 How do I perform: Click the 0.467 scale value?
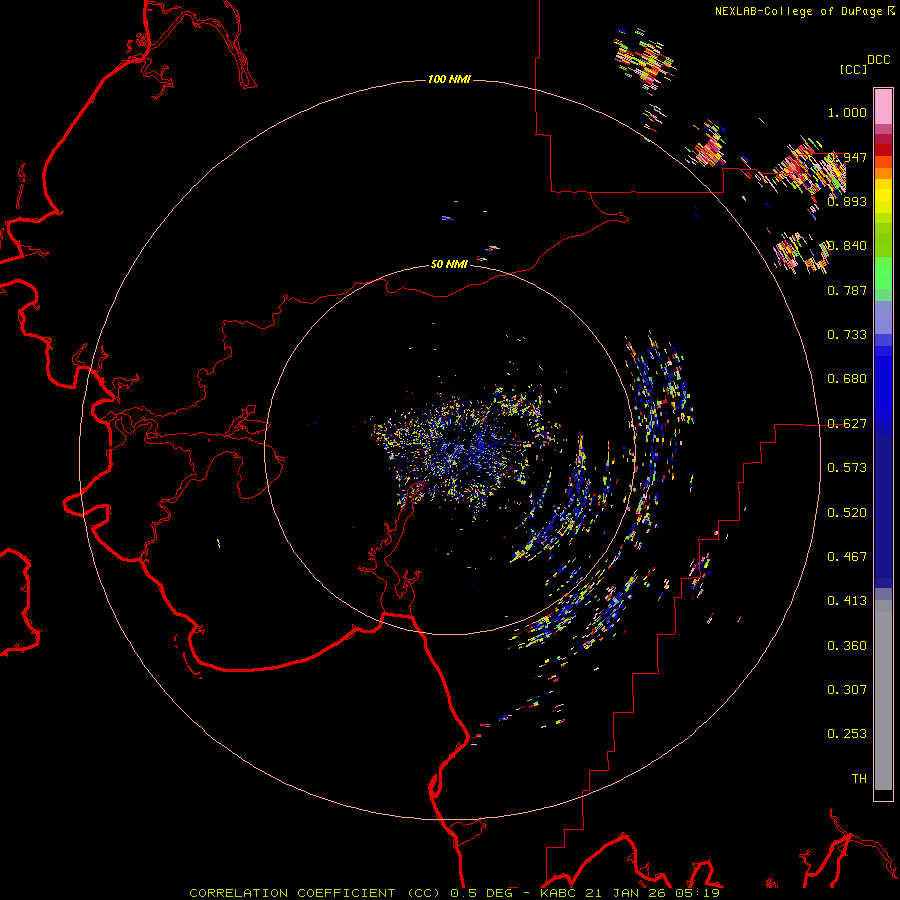847,556
